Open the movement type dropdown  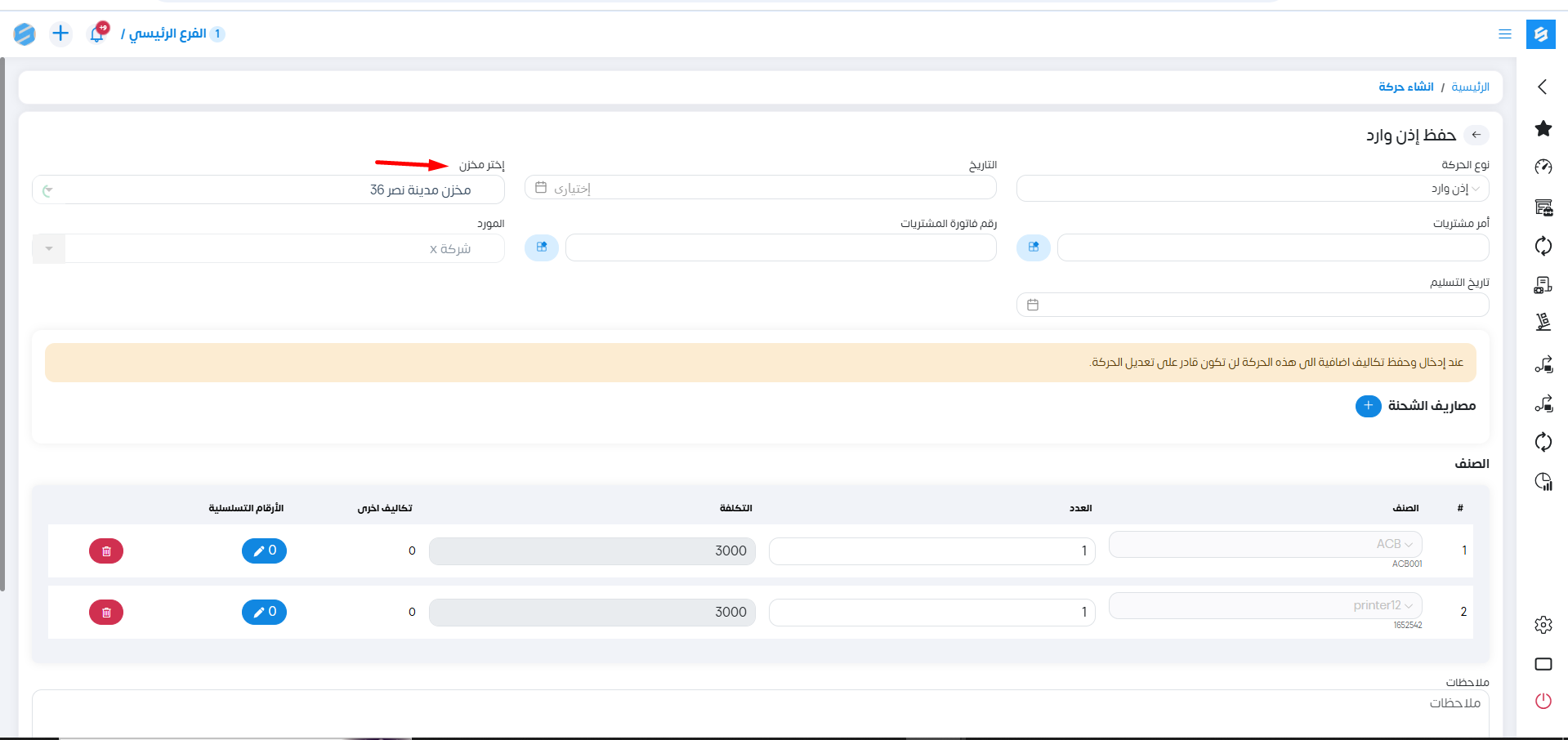click(x=1252, y=189)
